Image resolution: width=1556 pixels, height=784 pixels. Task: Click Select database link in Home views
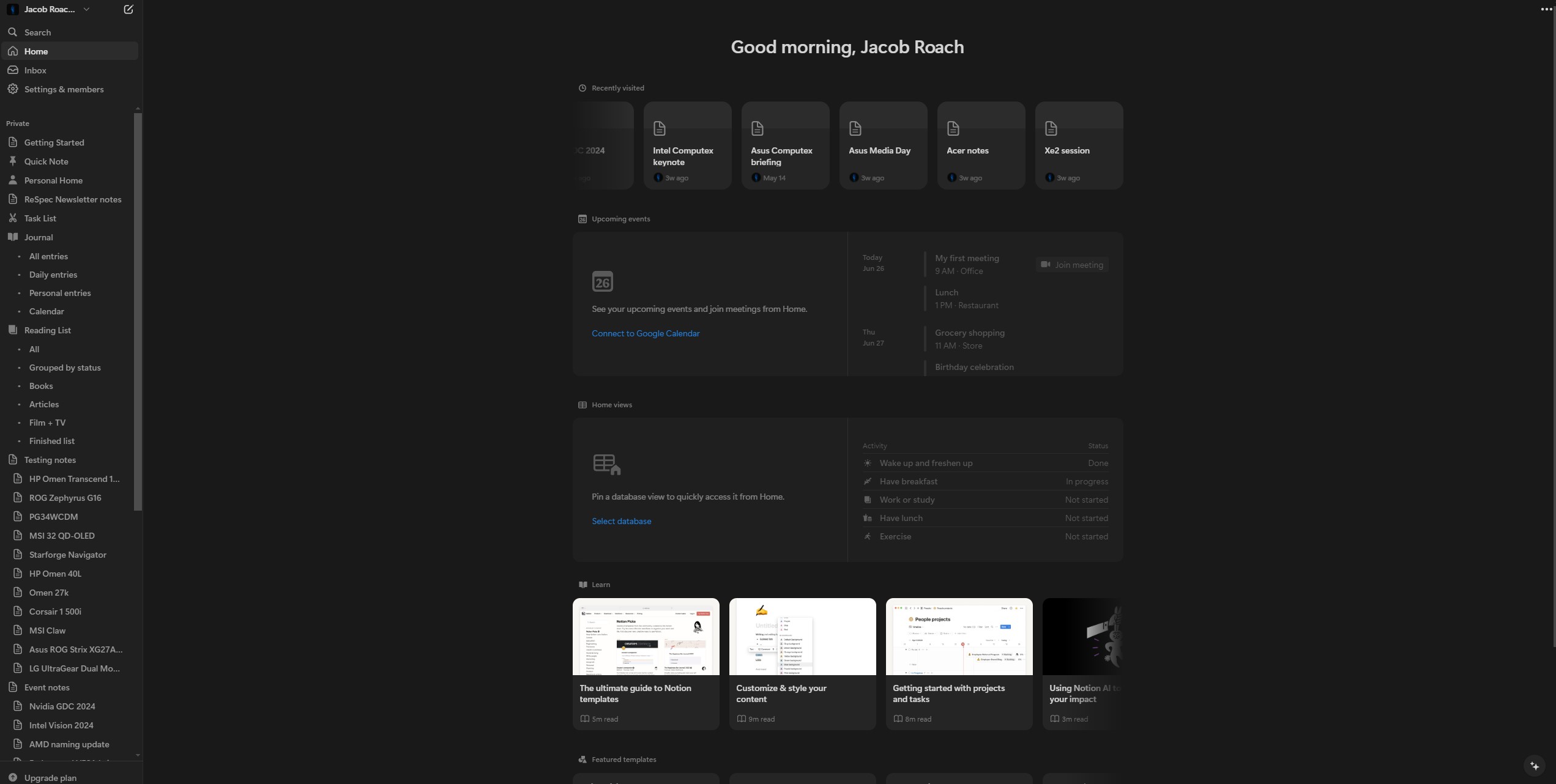click(621, 521)
